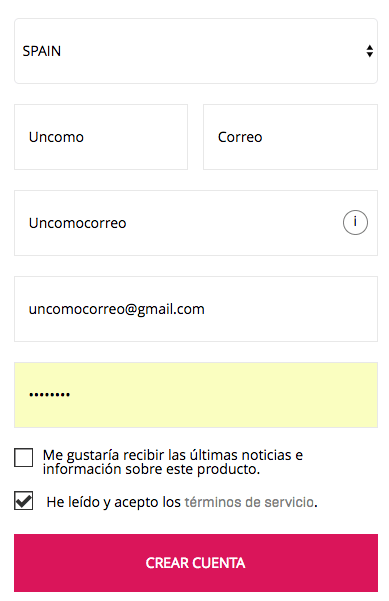Click the Correo text in the surname box

[x=240, y=137]
